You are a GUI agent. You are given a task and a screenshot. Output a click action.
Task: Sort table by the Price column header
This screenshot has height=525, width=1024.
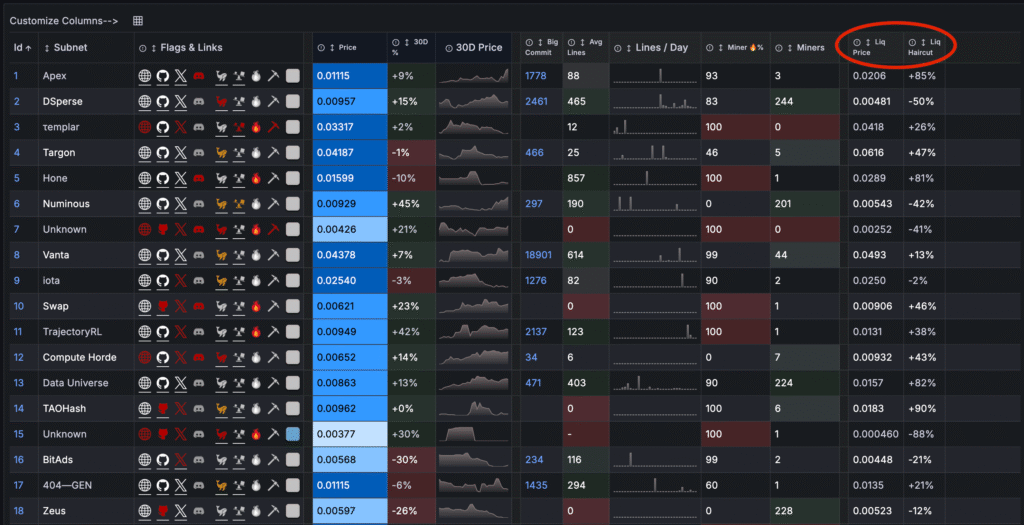pyautogui.click(x=347, y=47)
